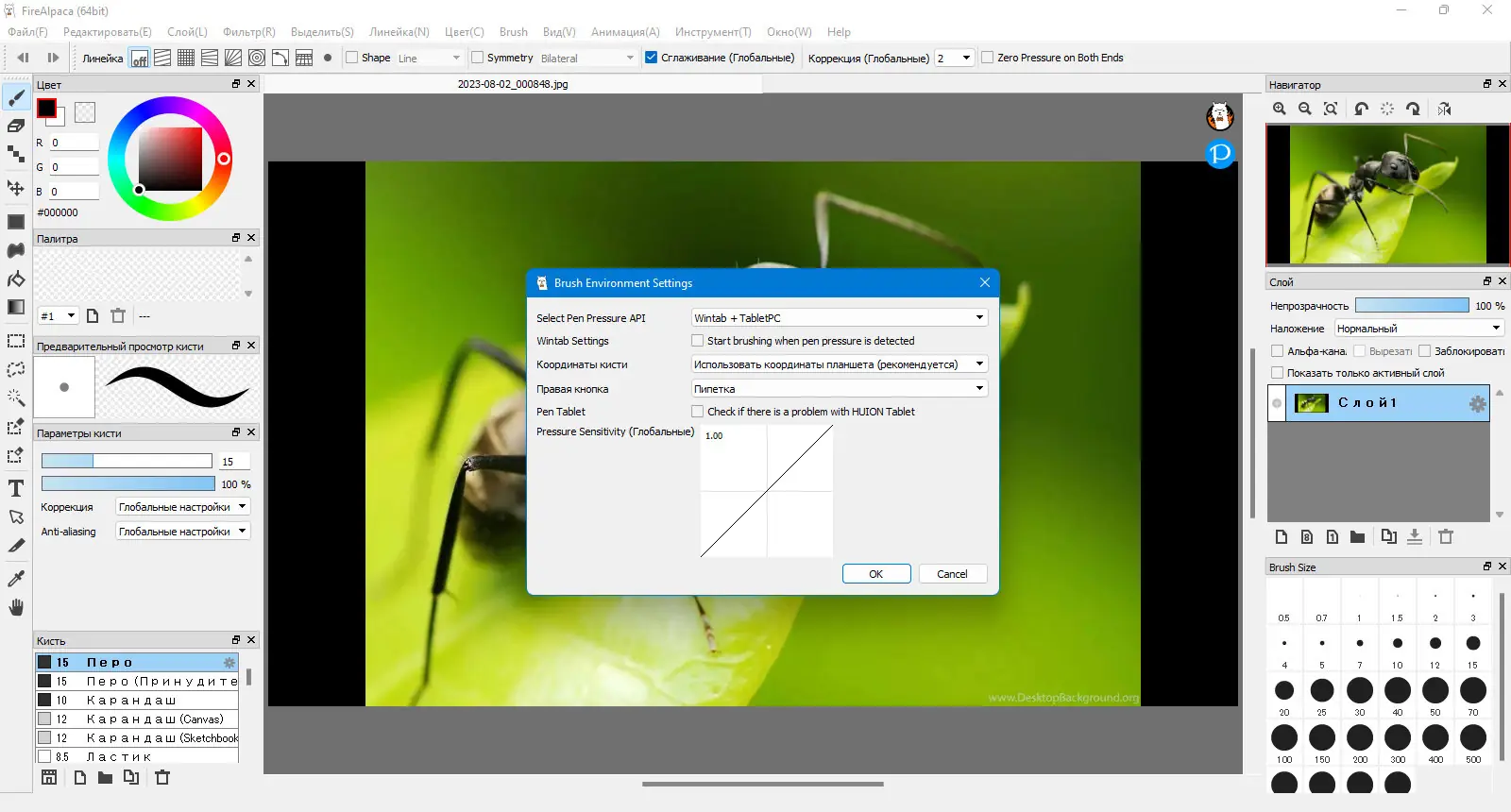Select the Lasso selection tool
Image resolution: width=1511 pixels, height=812 pixels.
point(16,369)
